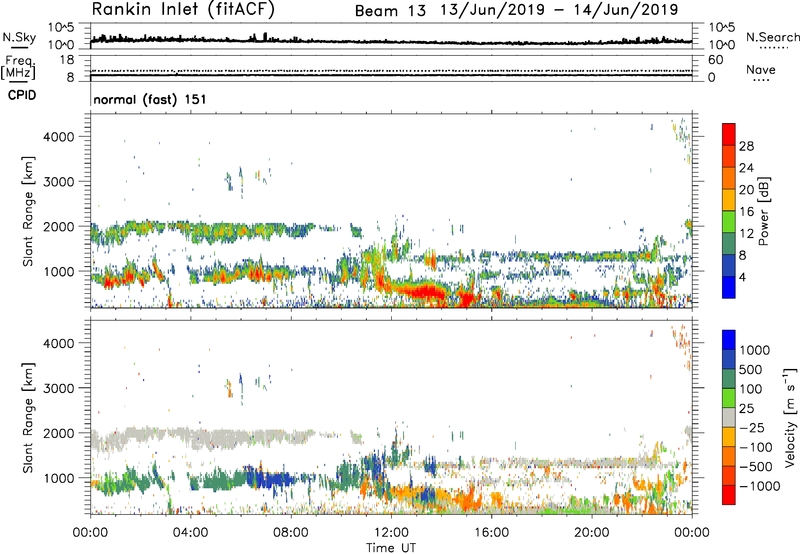
Task: Click the solid frequency line in second panel
Action: [x=391, y=75]
